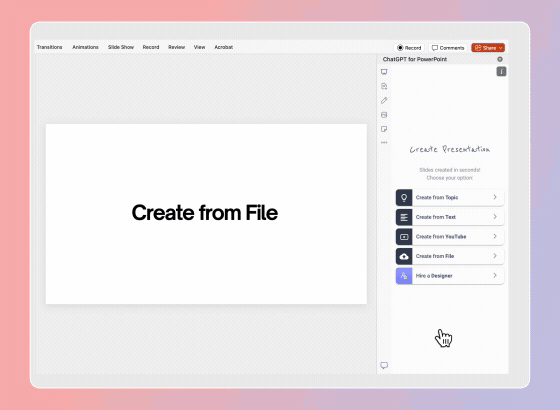The image size is (560, 410).
Task: Click the Record button with circle icon
Action: (409, 48)
